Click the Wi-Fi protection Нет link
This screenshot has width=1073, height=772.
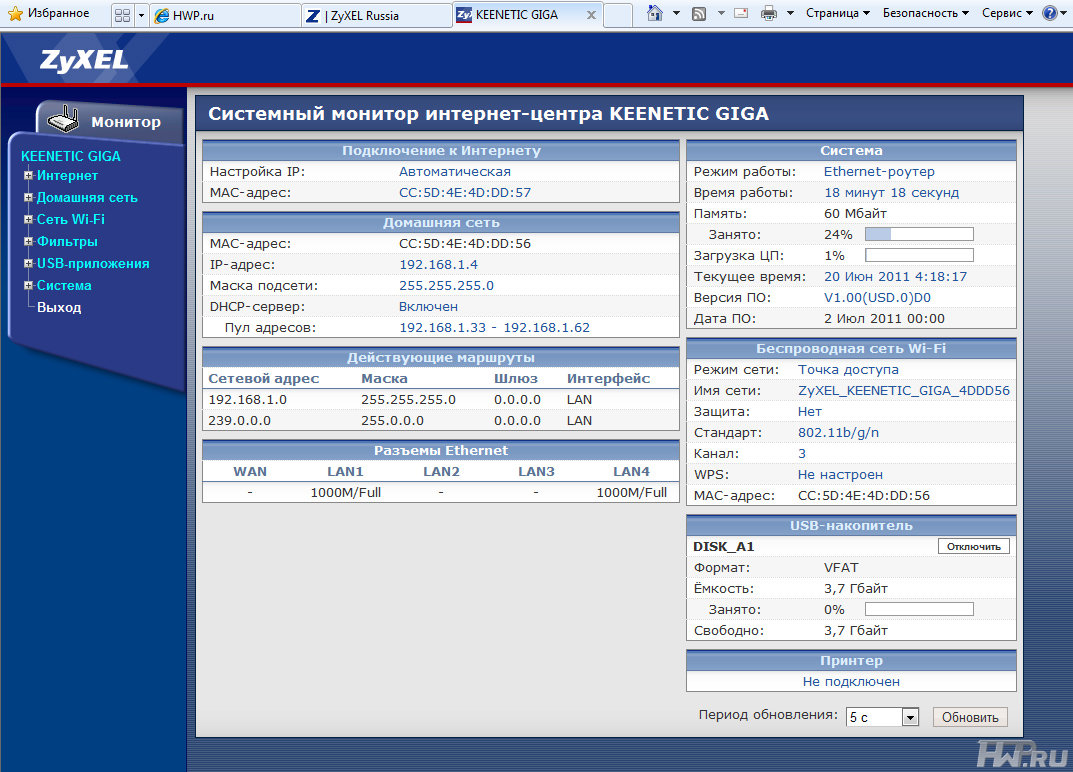pos(810,411)
